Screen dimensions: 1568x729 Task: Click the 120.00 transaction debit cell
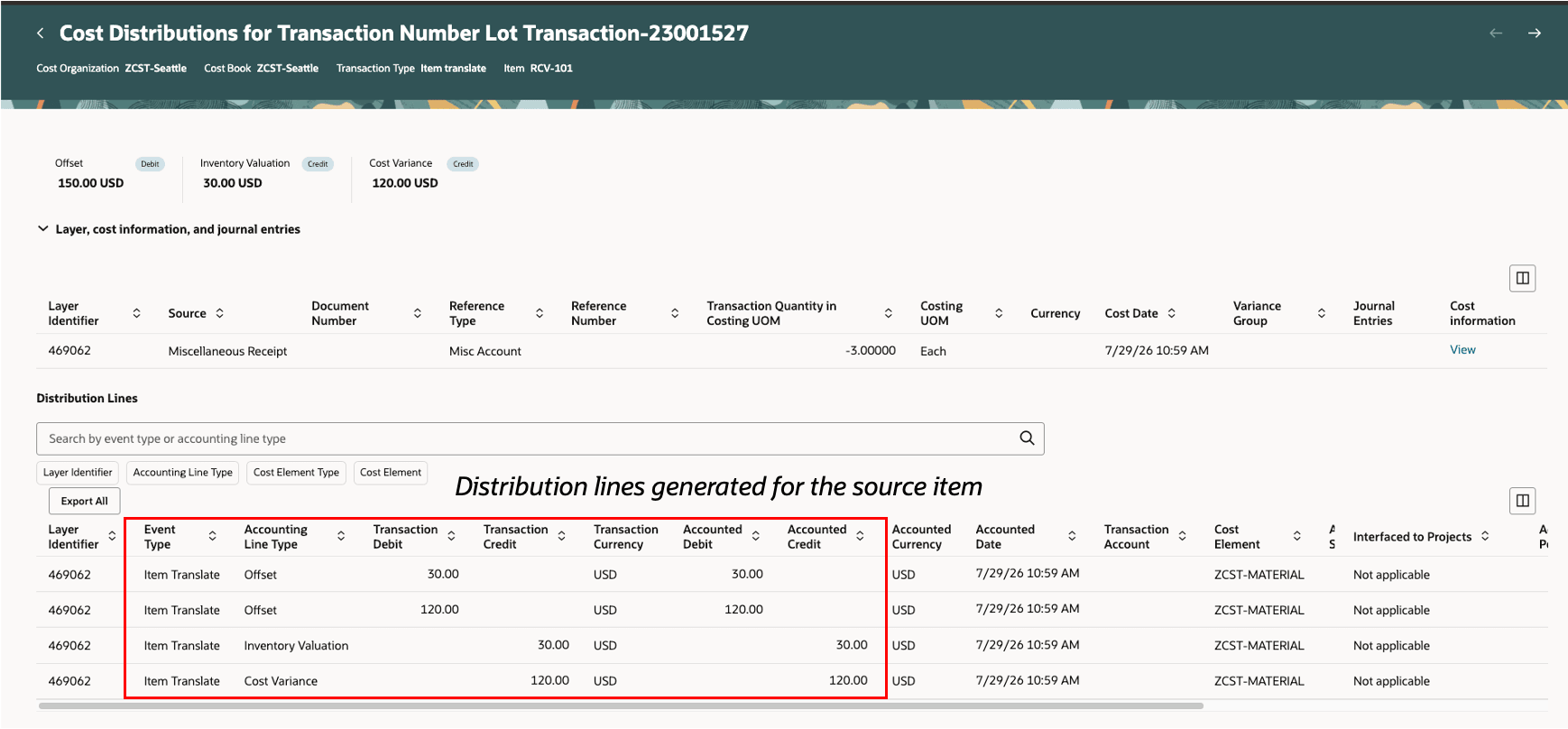pos(439,610)
